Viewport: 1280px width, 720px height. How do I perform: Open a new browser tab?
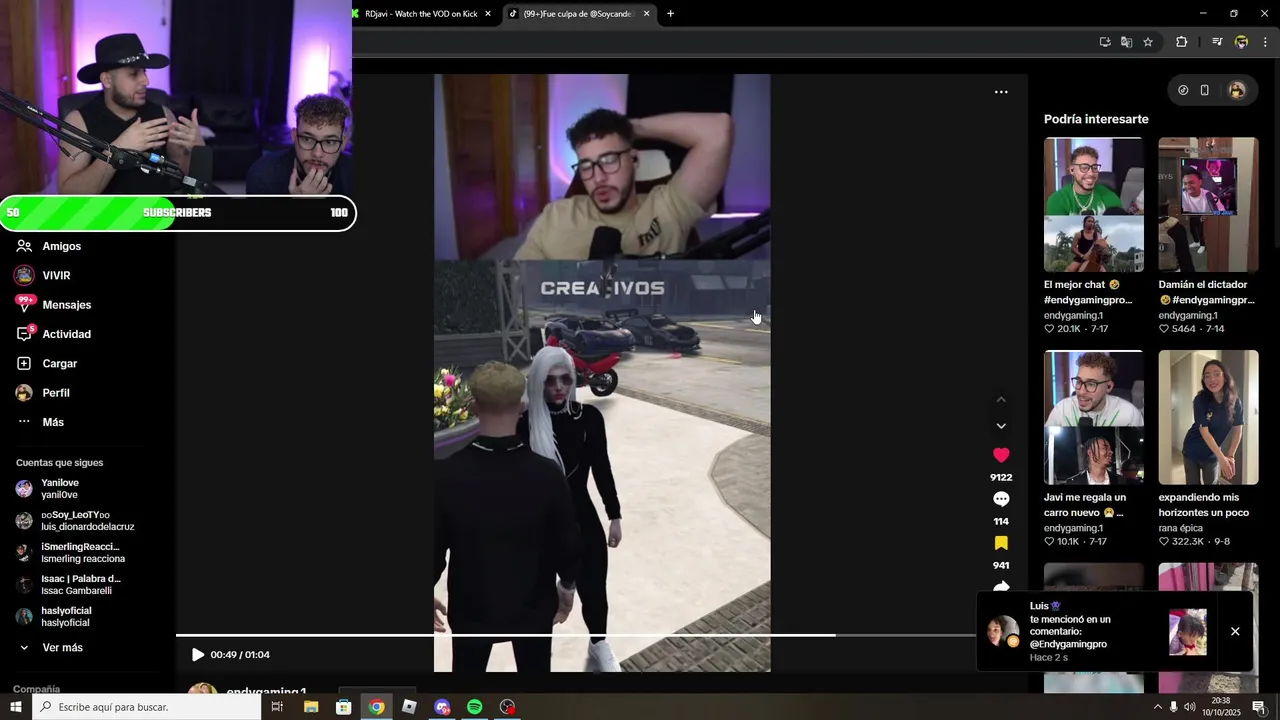point(670,14)
